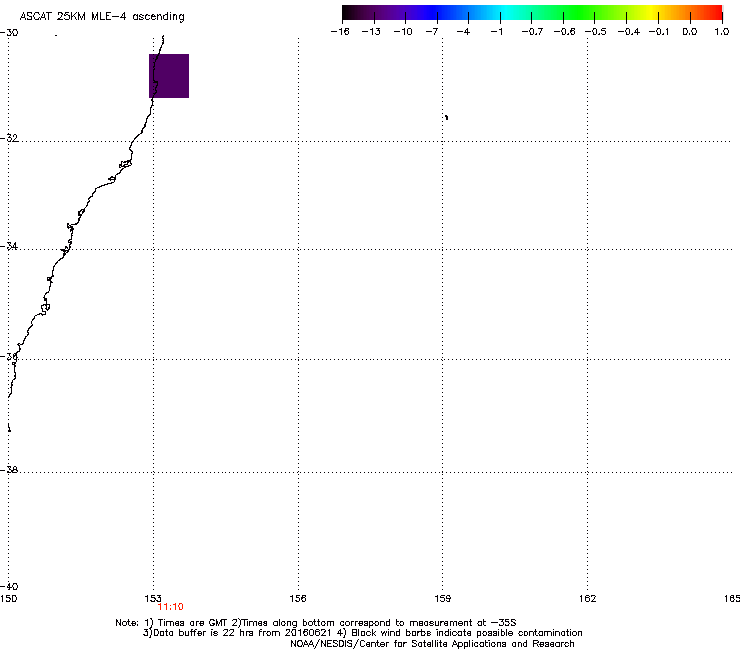The height and width of the screenshot is (650, 740).
Task: Click the longitude 159 axis label
Action: (443, 599)
